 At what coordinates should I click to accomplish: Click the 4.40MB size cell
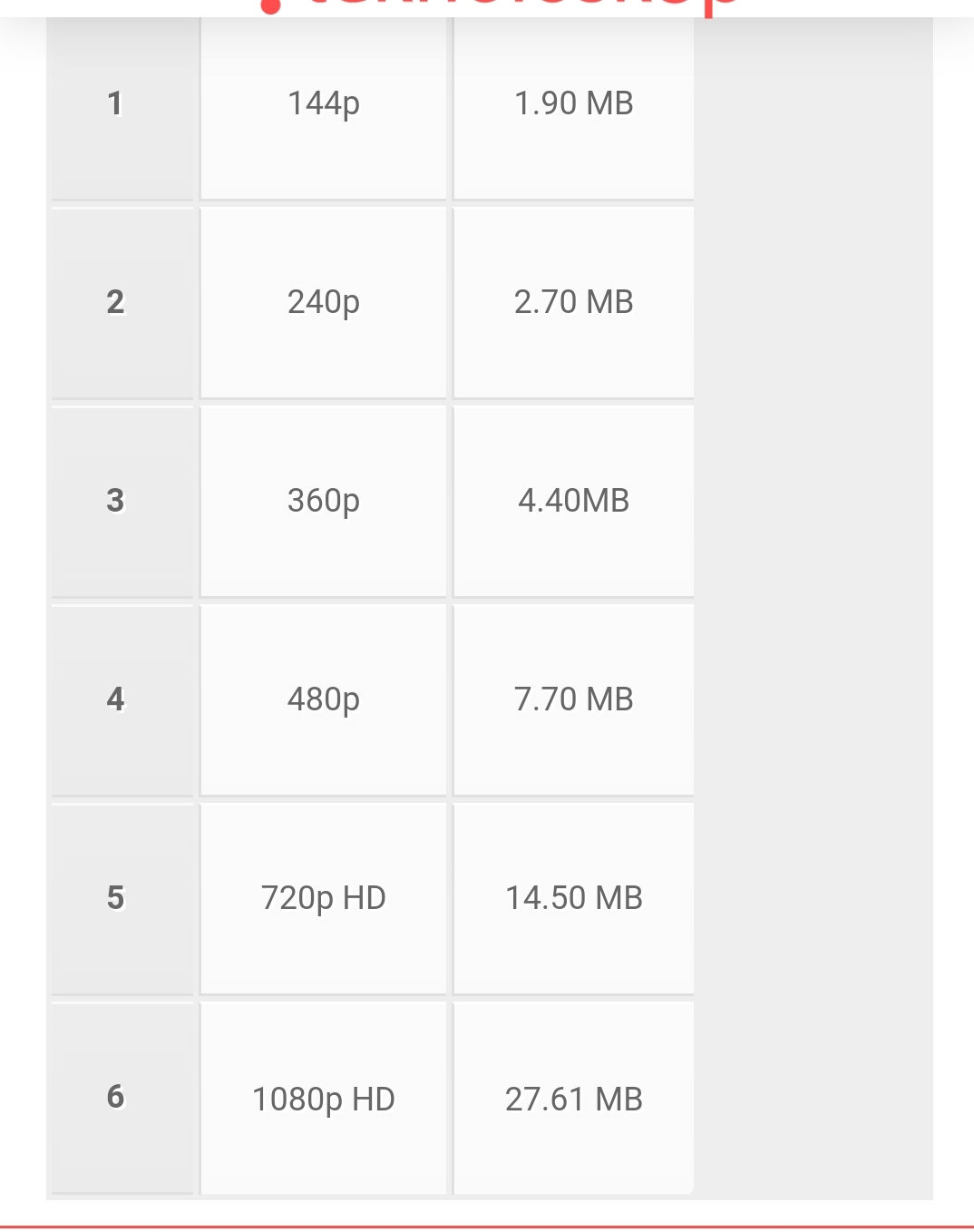pos(573,501)
